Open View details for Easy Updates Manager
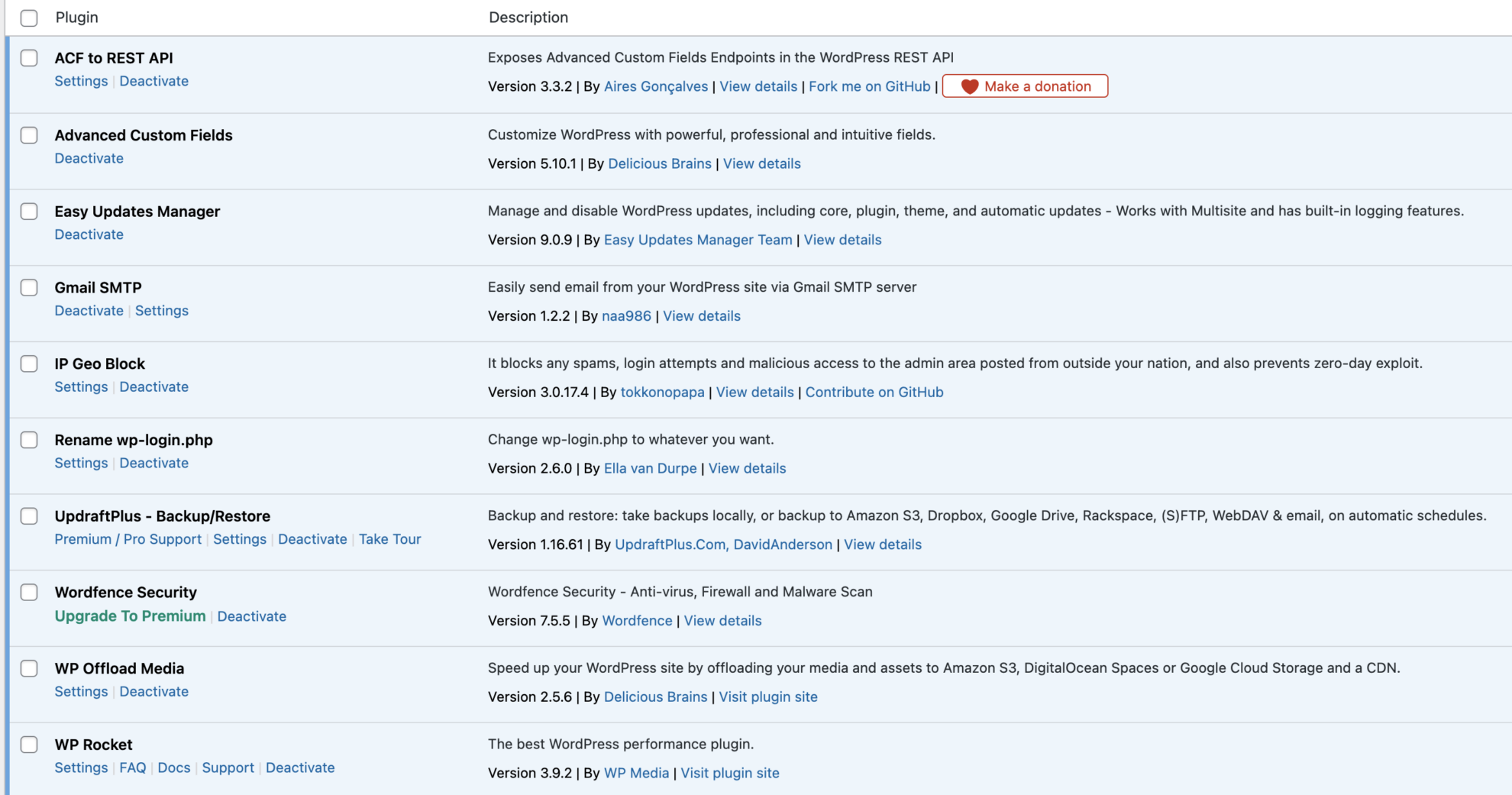 click(x=842, y=239)
